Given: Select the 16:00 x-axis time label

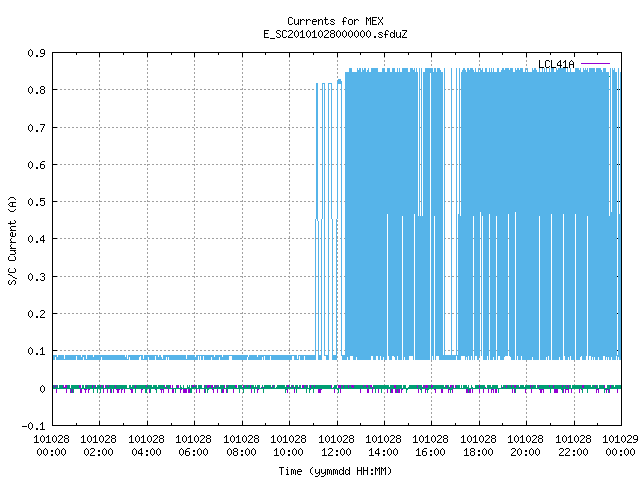Looking at the screenshot, I should [430, 452].
